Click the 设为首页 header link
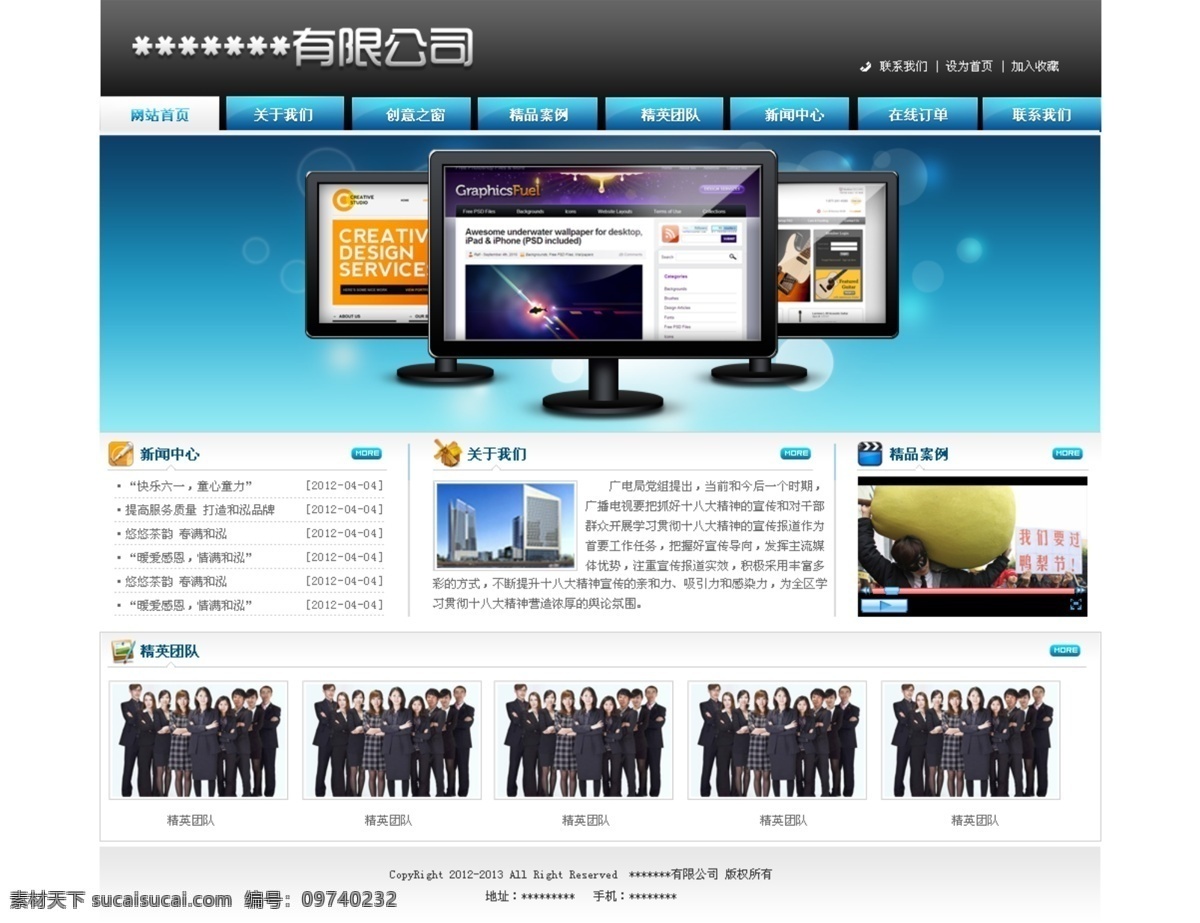 969,67
